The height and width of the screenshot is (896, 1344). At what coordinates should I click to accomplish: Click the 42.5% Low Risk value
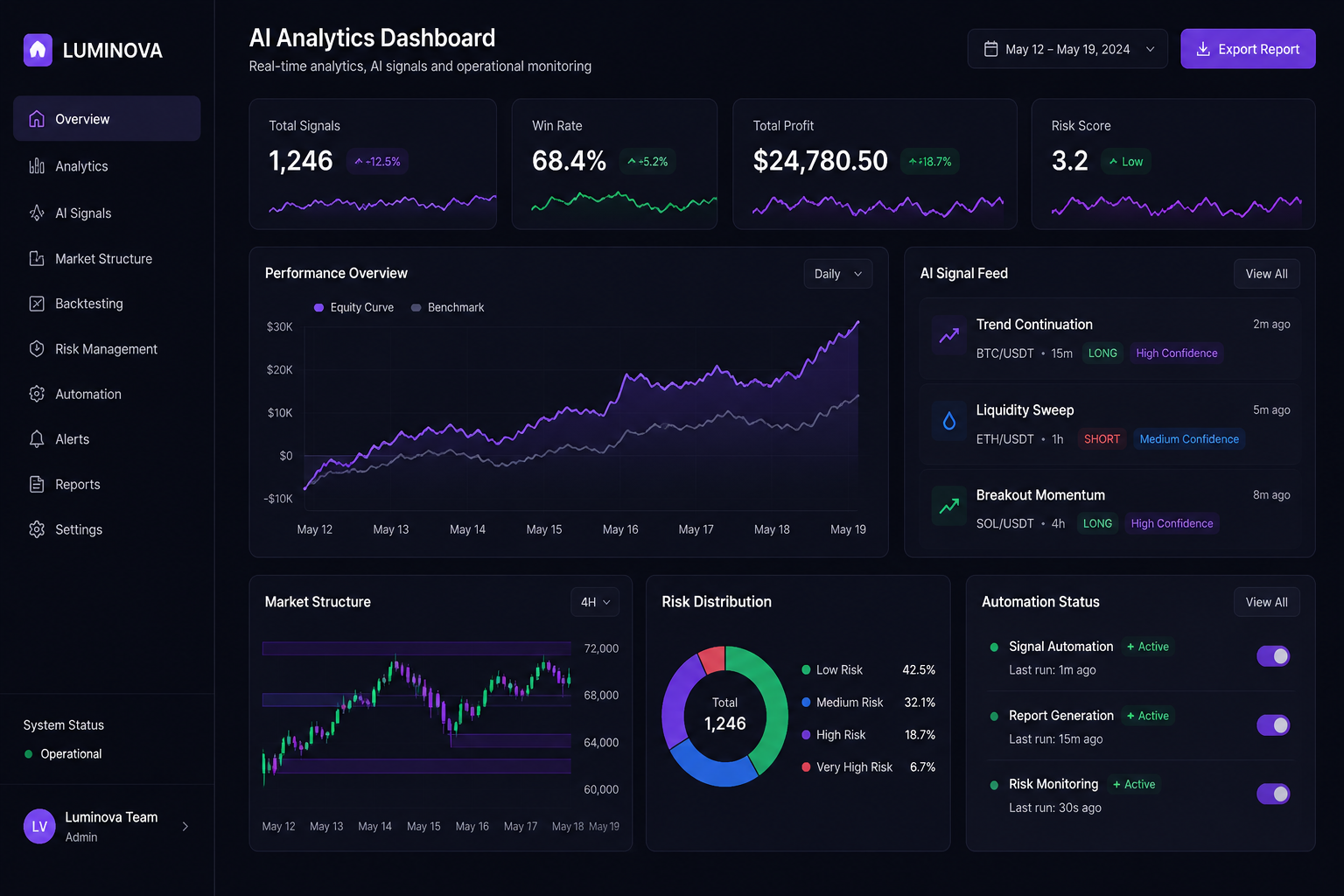(x=919, y=670)
